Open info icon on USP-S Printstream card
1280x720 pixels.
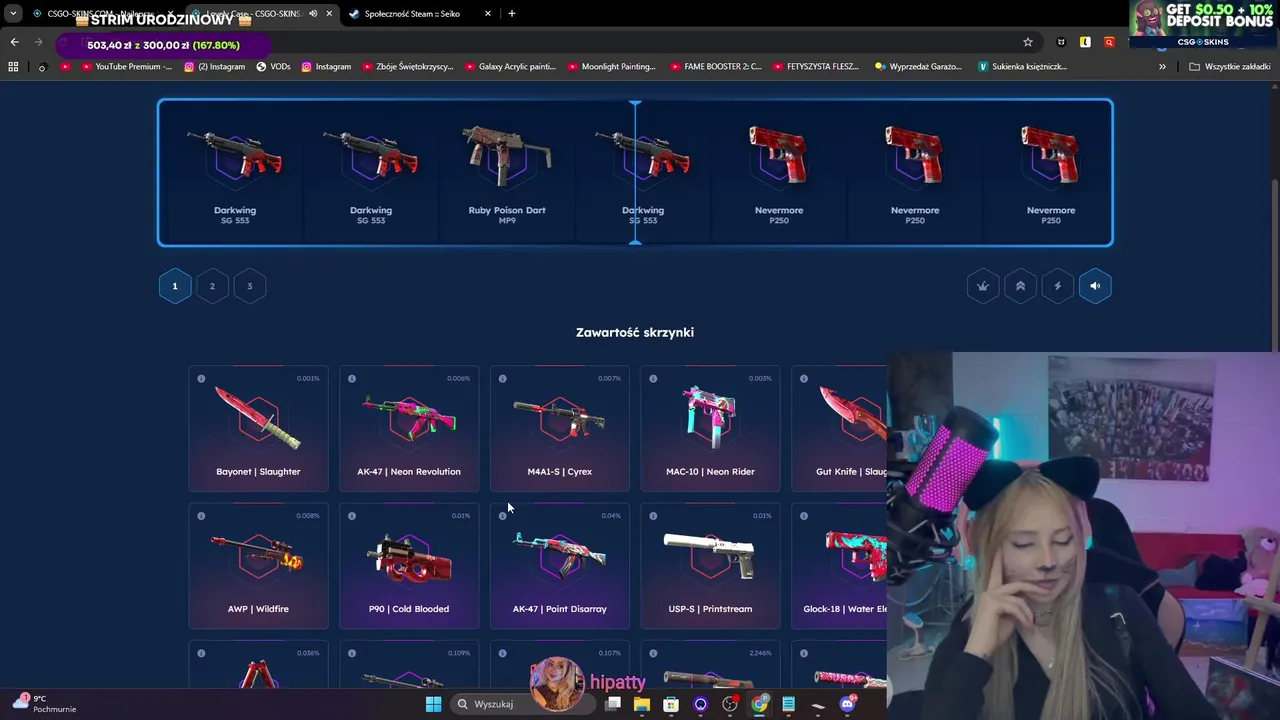coord(653,516)
